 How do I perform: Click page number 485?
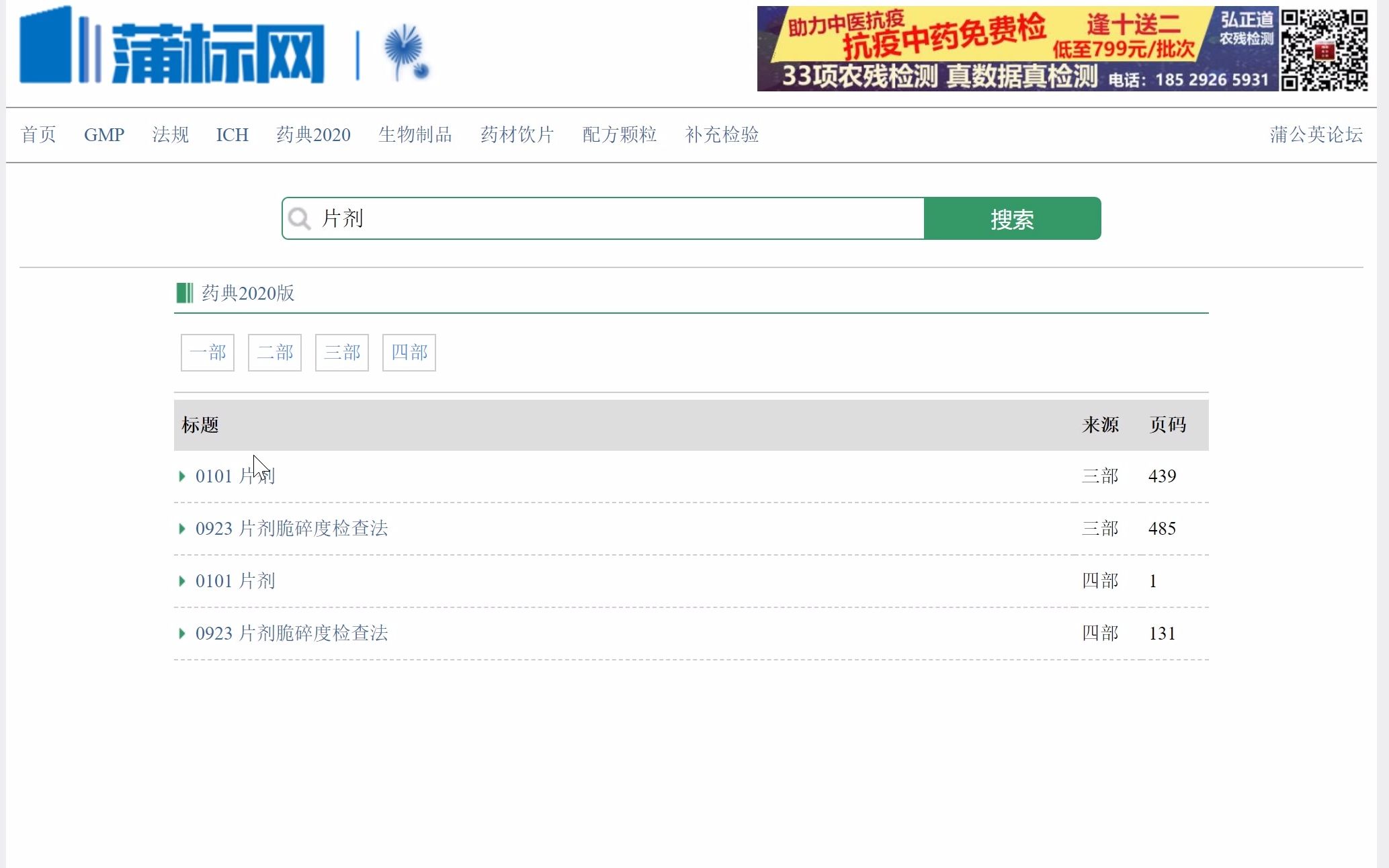click(x=1163, y=529)
